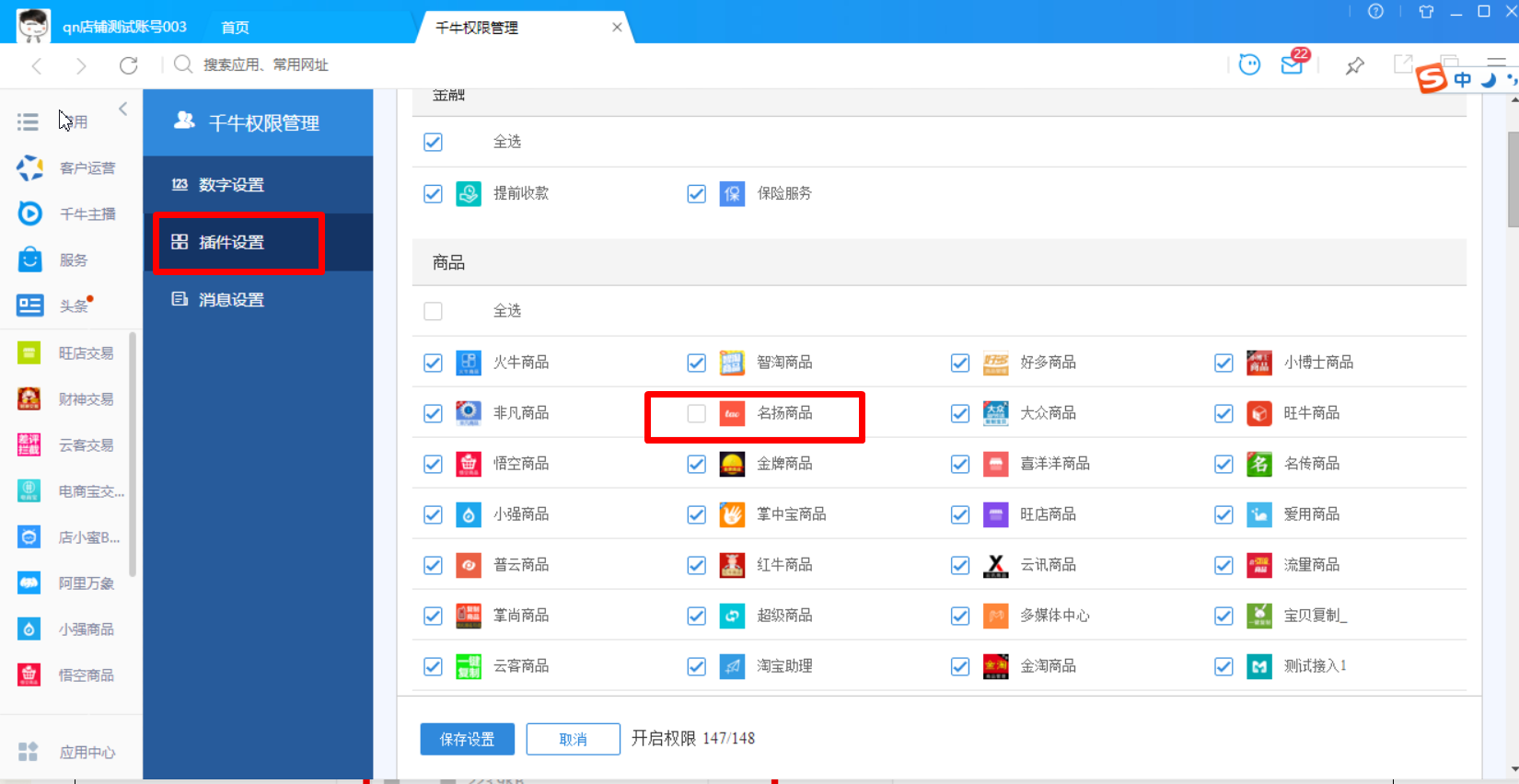Enable the 名扬商品 checkbox
The width and height of the screenshot is (1519, 784).
(x=697, y=414)
